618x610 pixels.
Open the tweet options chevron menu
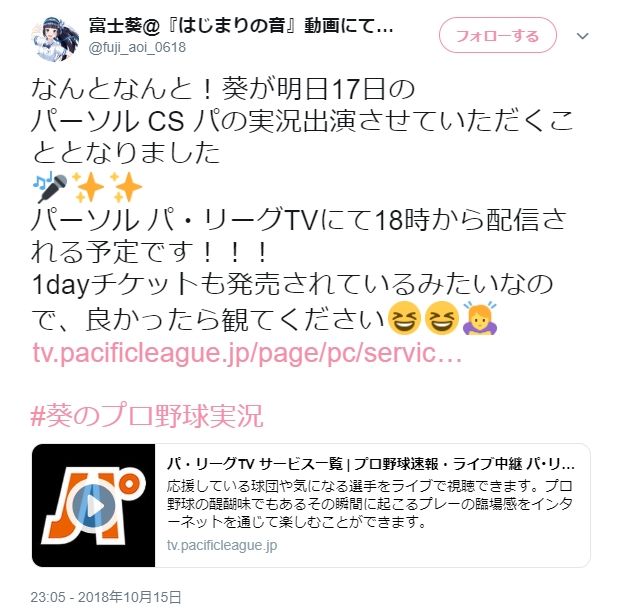[x=583, y=36]
